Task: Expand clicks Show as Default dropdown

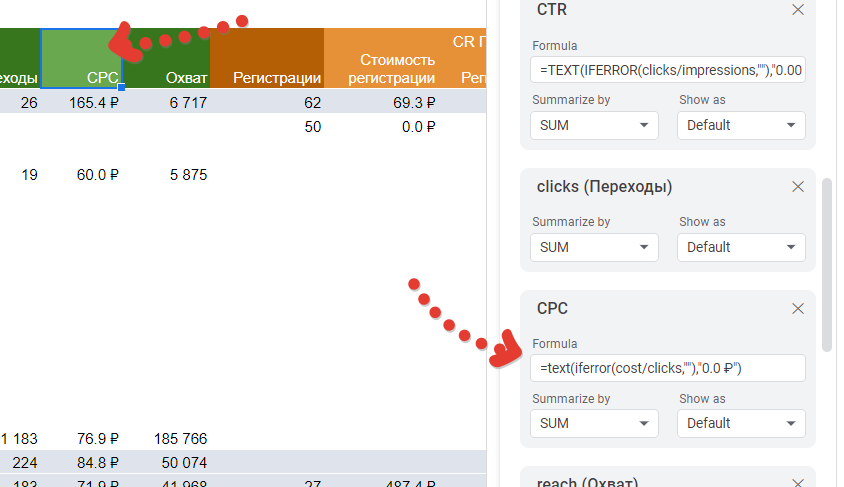Action: click(741, 247)
